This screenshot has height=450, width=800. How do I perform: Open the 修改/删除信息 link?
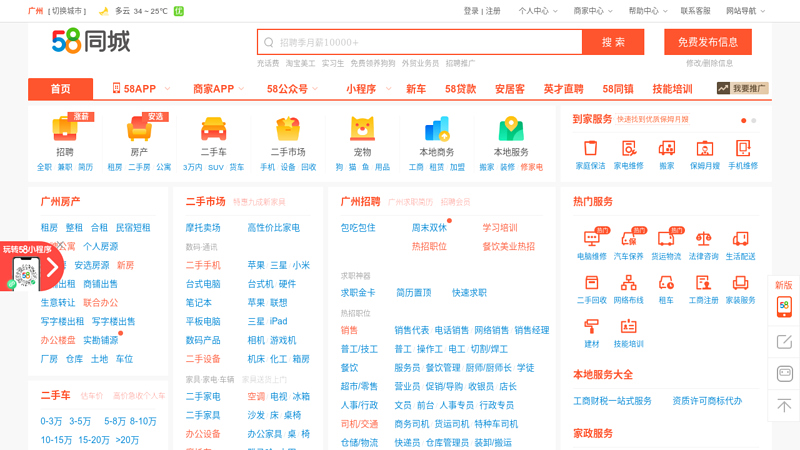click(x=709, y=63)
